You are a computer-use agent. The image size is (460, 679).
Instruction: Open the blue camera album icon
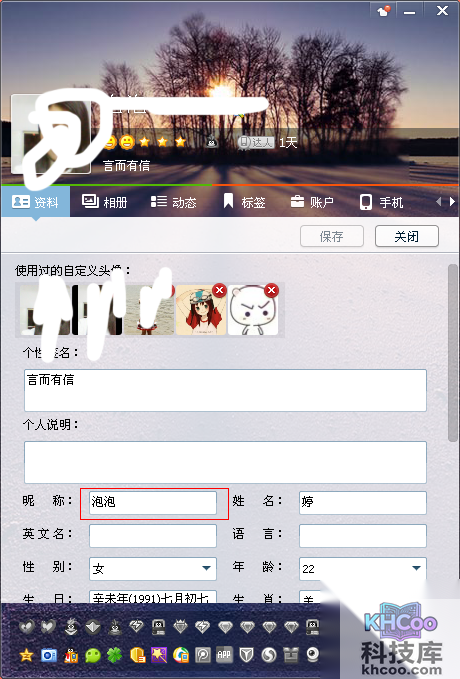pos(49,655)
